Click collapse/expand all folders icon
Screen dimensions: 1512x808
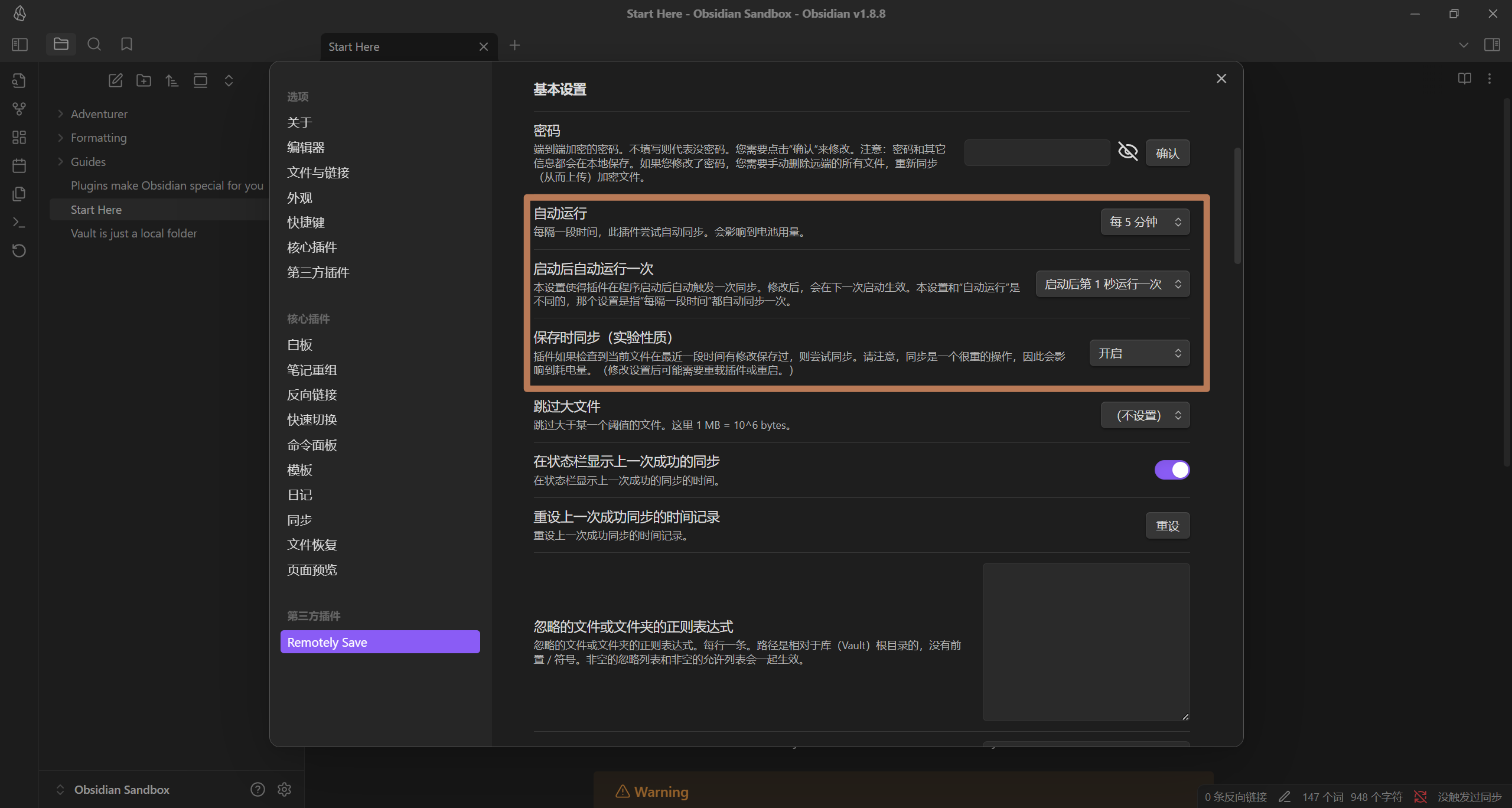click(229, 80)
